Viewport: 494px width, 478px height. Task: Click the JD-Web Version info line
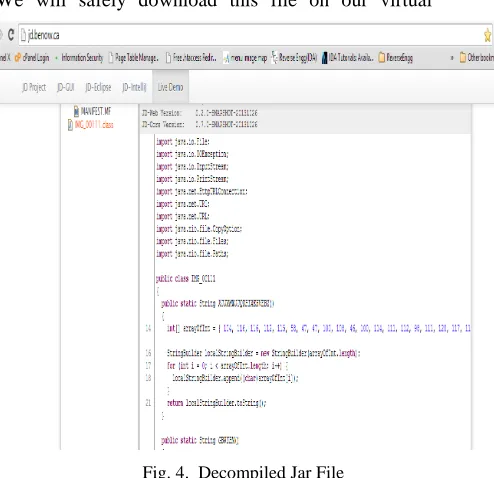(200, 113)
